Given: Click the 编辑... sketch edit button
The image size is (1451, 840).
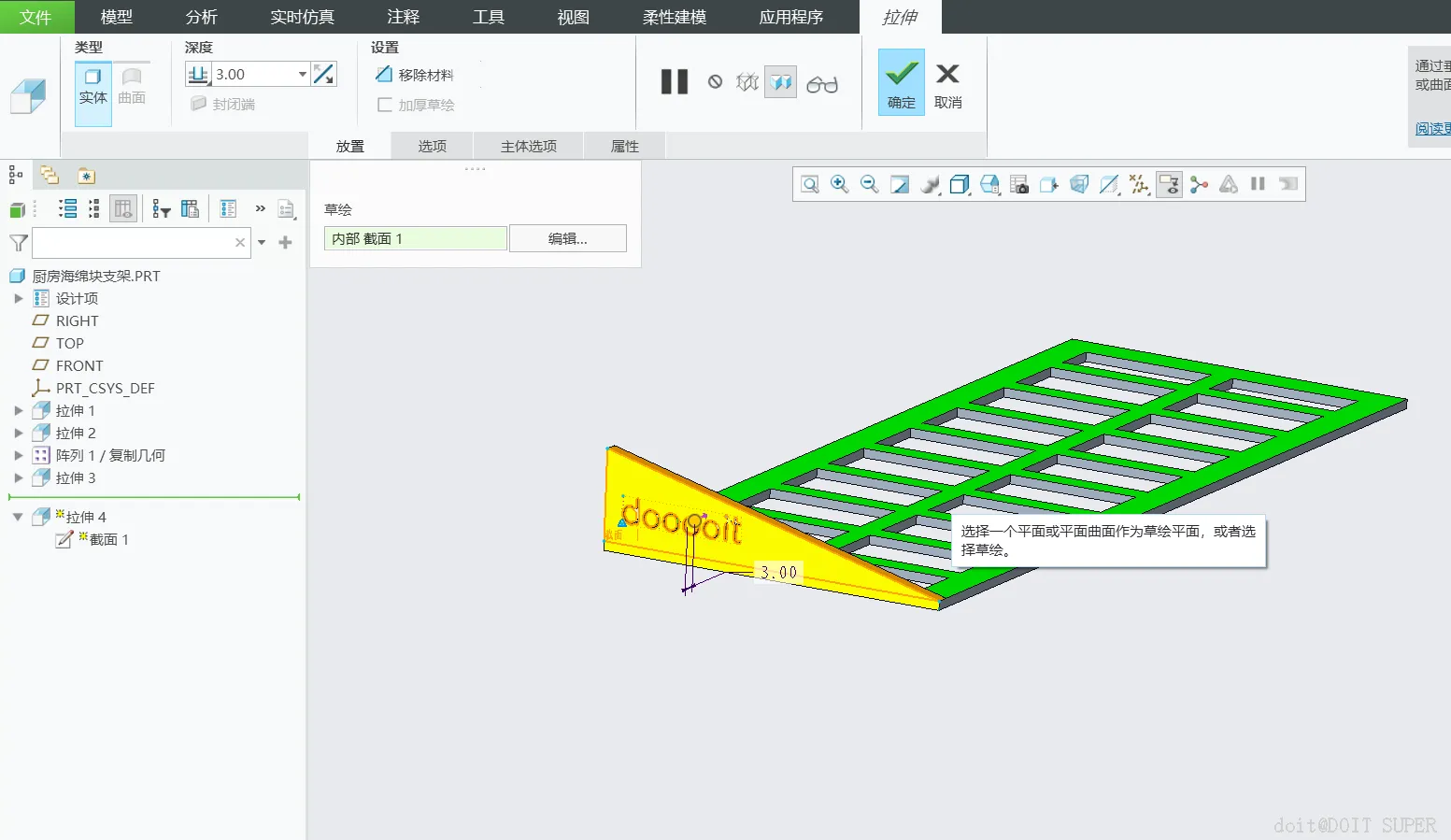Looking at the screenshot, I should pyautogui.click(x=567, y=239).
